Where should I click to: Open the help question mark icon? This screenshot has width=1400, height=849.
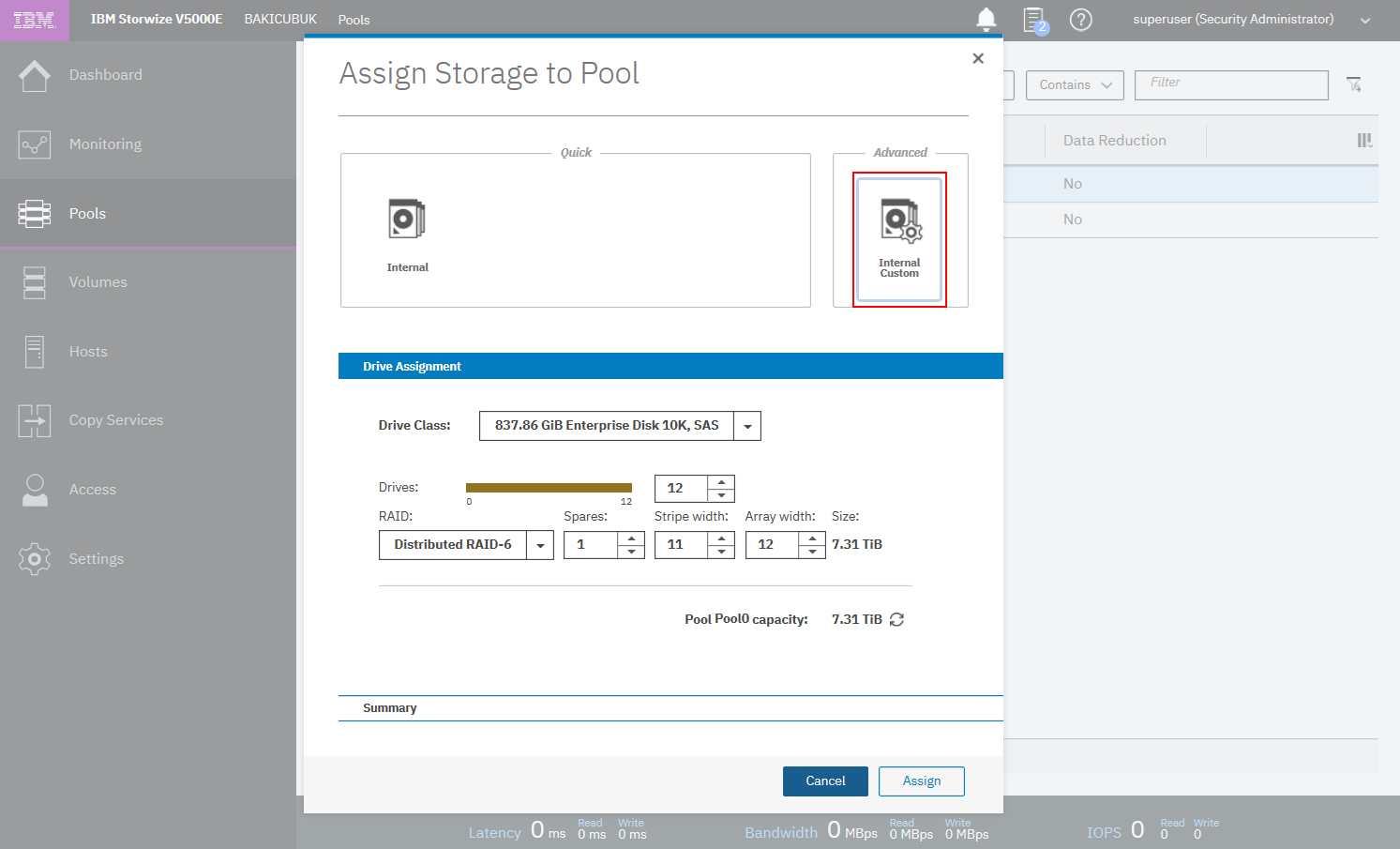[1080, 20]
